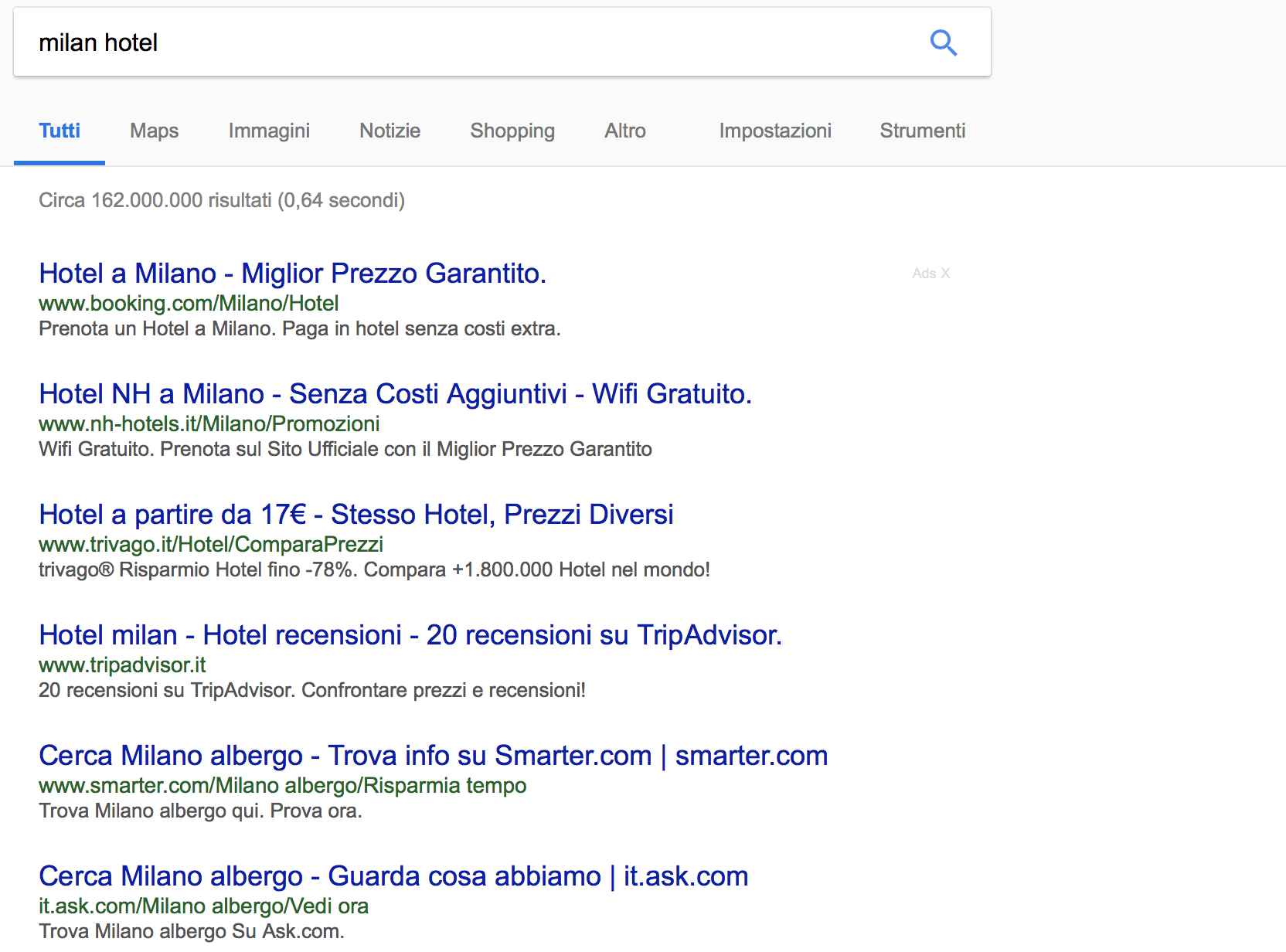
Task: Click '20 recensioni su TripAdvisor. Confrontare' snippet
Action: click(311, 691)
